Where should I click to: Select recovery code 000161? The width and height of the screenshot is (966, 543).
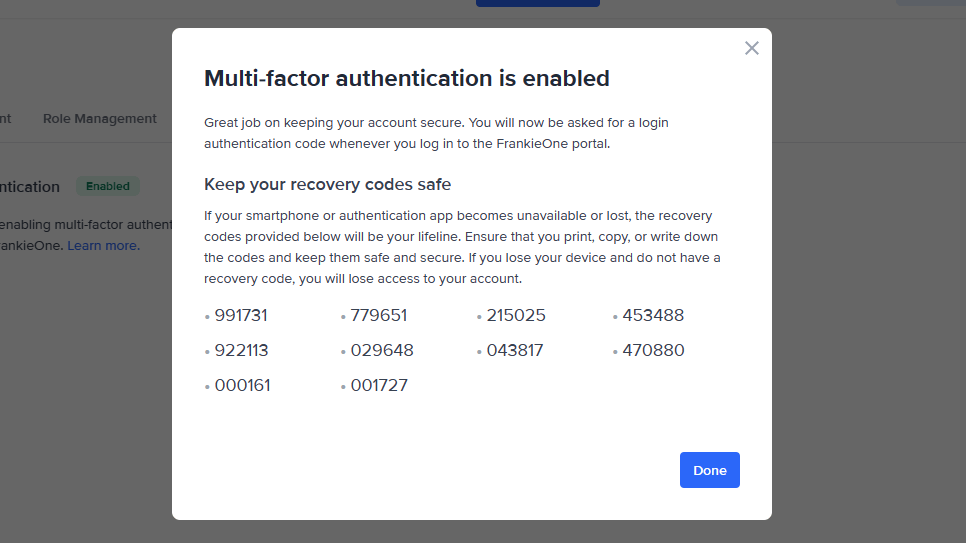242,385
